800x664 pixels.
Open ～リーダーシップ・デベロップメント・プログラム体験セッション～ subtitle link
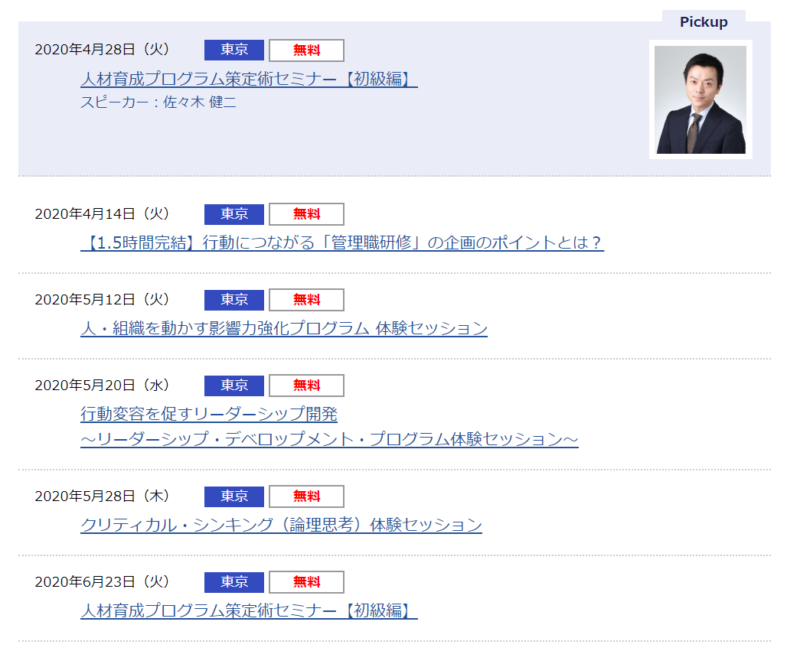click(329, 439)
